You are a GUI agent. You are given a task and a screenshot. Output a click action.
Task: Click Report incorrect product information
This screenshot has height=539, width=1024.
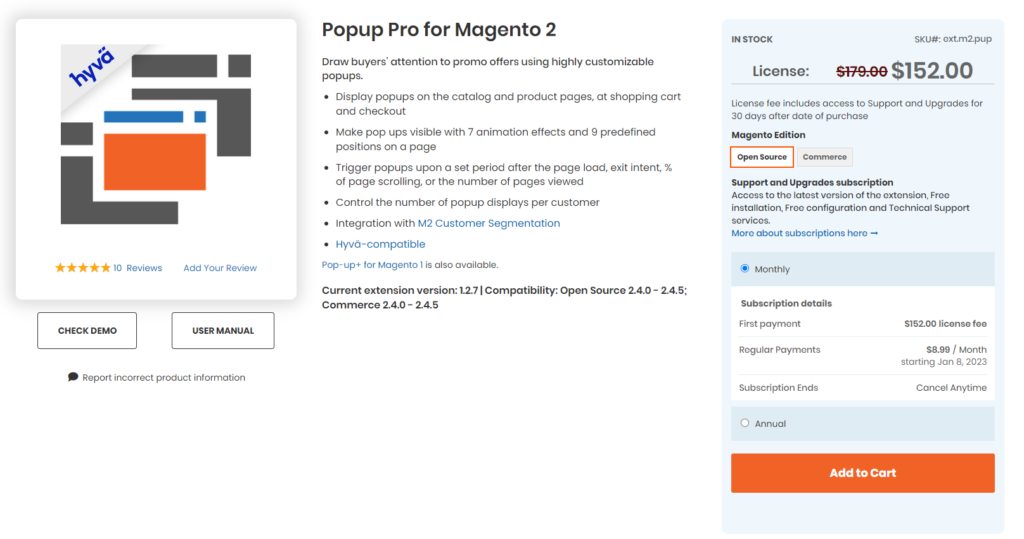163,377
